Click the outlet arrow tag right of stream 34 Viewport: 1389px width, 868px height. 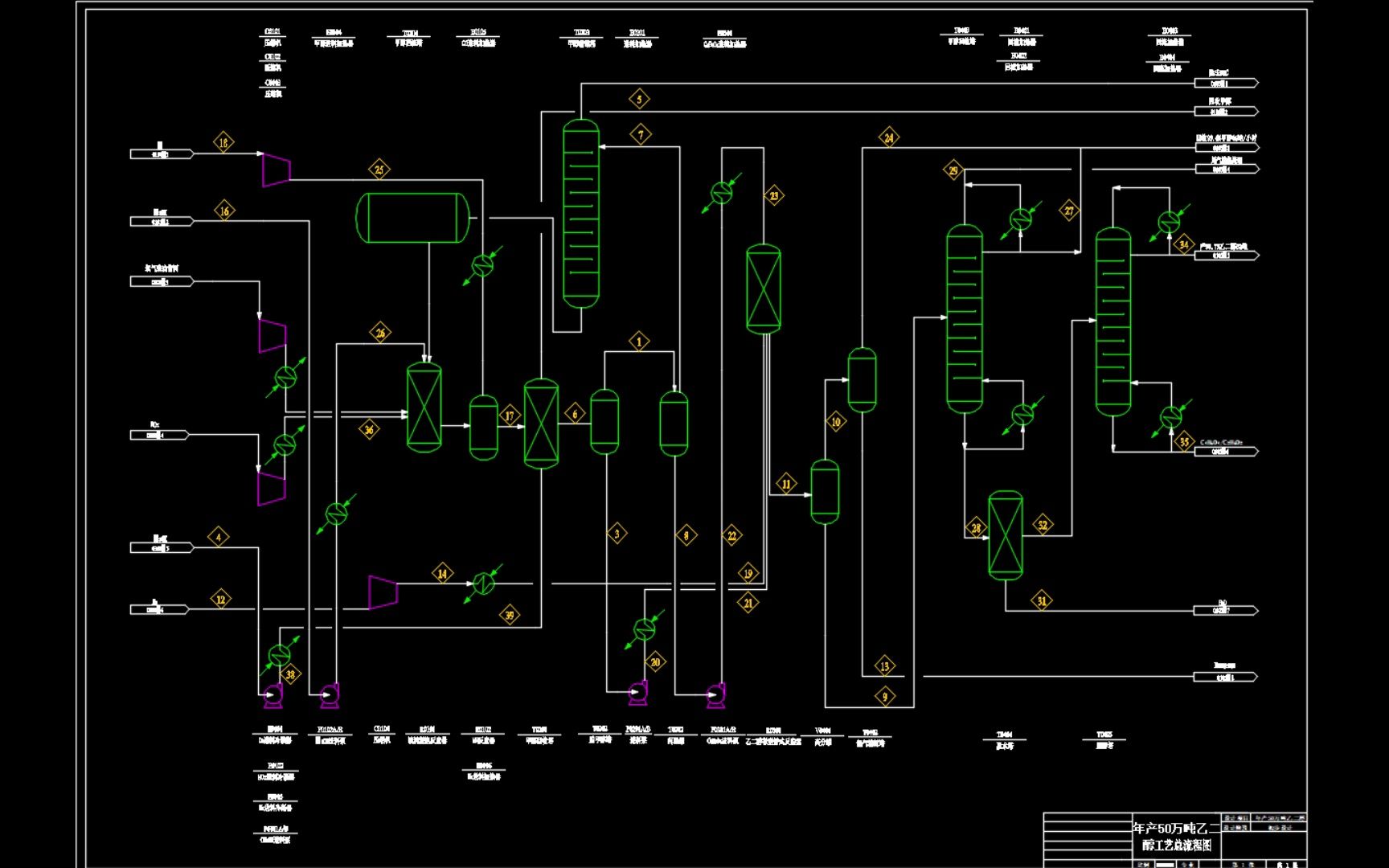pos(1226,255)
